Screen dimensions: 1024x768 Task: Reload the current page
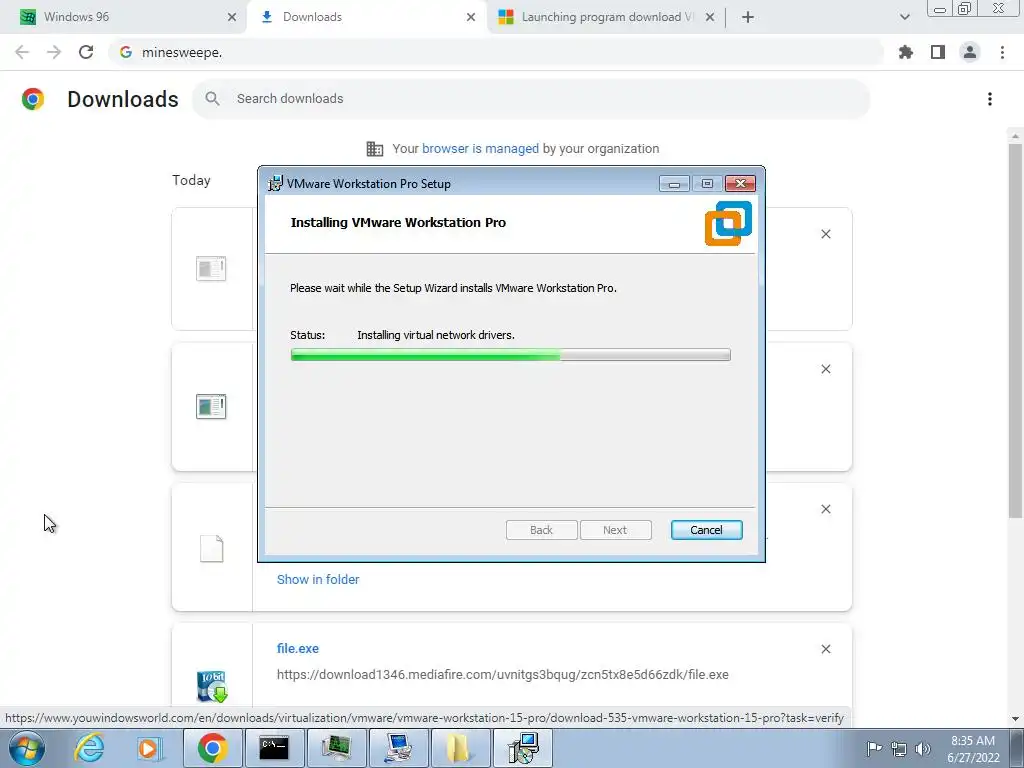(86, 52)
